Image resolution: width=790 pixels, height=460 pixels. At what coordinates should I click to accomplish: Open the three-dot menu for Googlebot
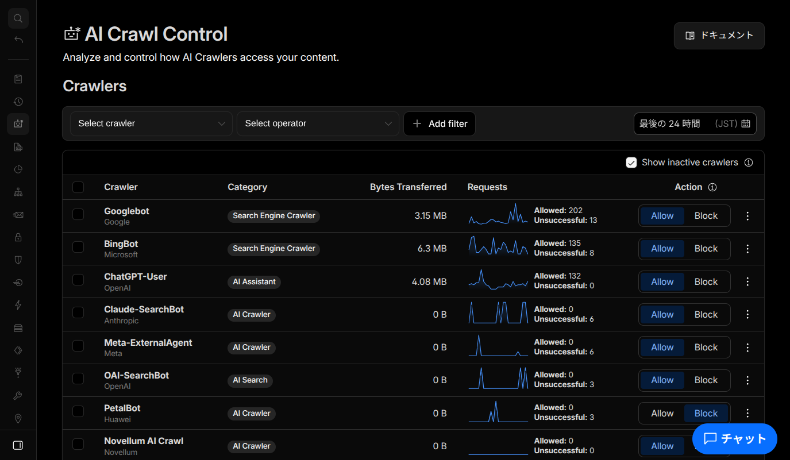point(747,216)
